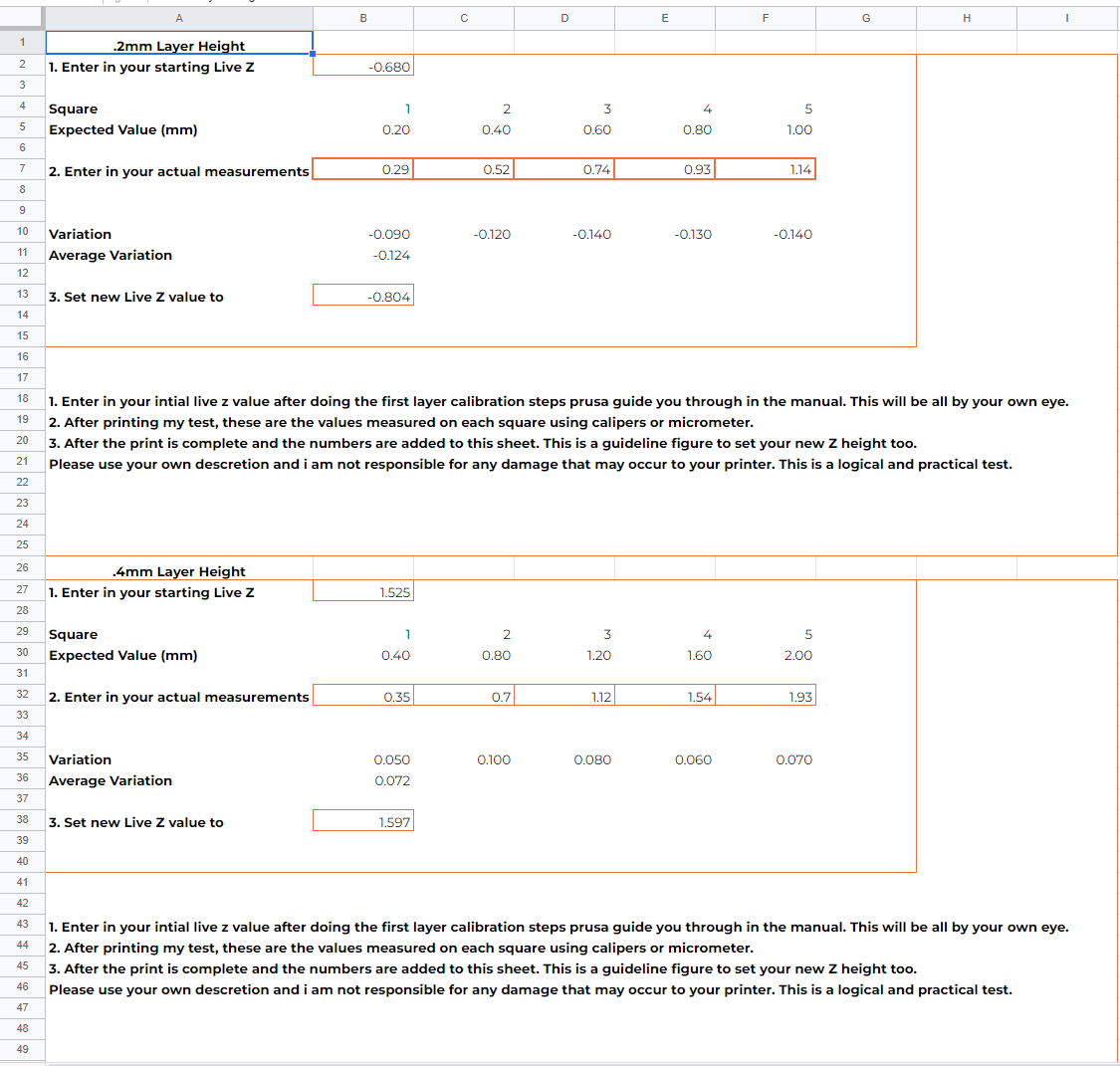The width and height of the screenshot is (1120, 1066).
Task: Select the ".2mm Layer Height" title cell
Action: tap(179, 45)
